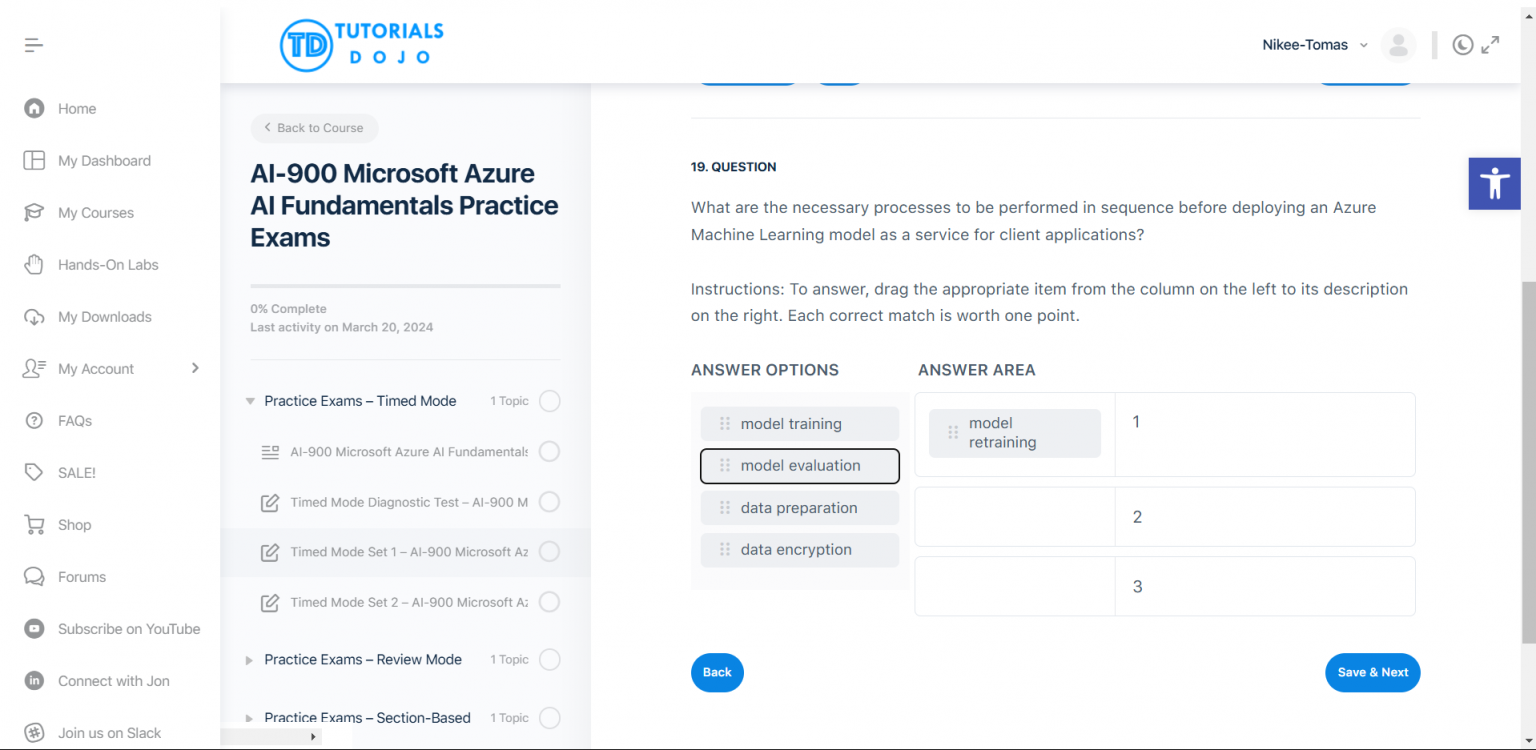The image size is (1536, 750).
Task: Click the Save & Next button
Action: click(1372, 672)
